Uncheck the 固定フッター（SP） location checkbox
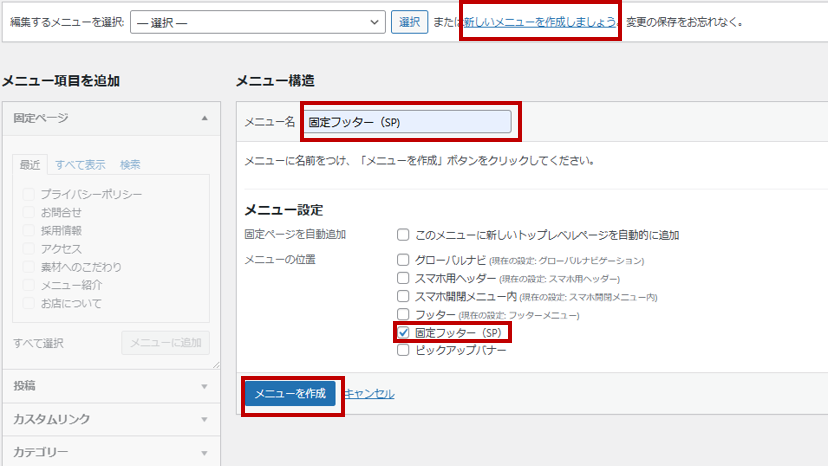 [x=403, y=332]
